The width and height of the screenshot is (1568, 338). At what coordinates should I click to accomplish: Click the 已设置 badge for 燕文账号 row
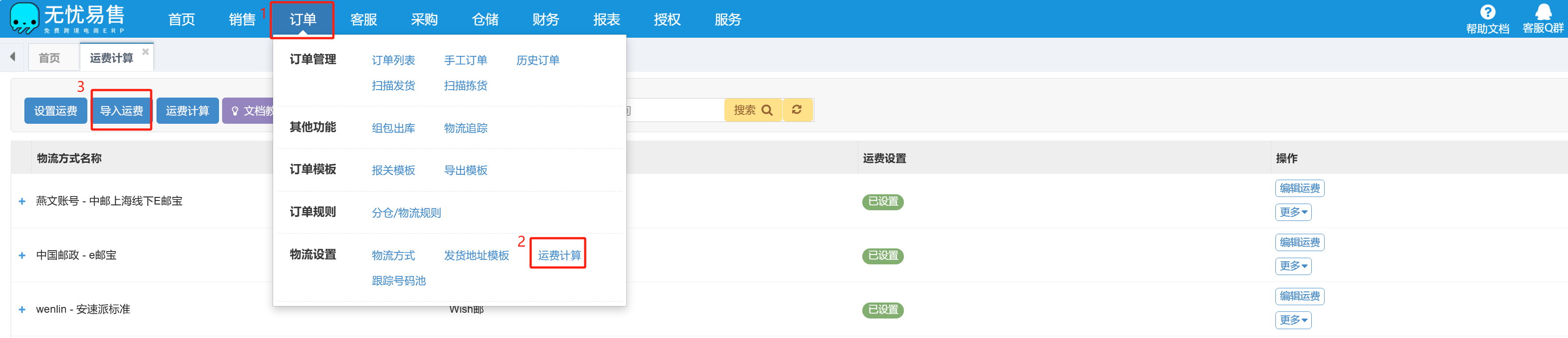point(883,201)
